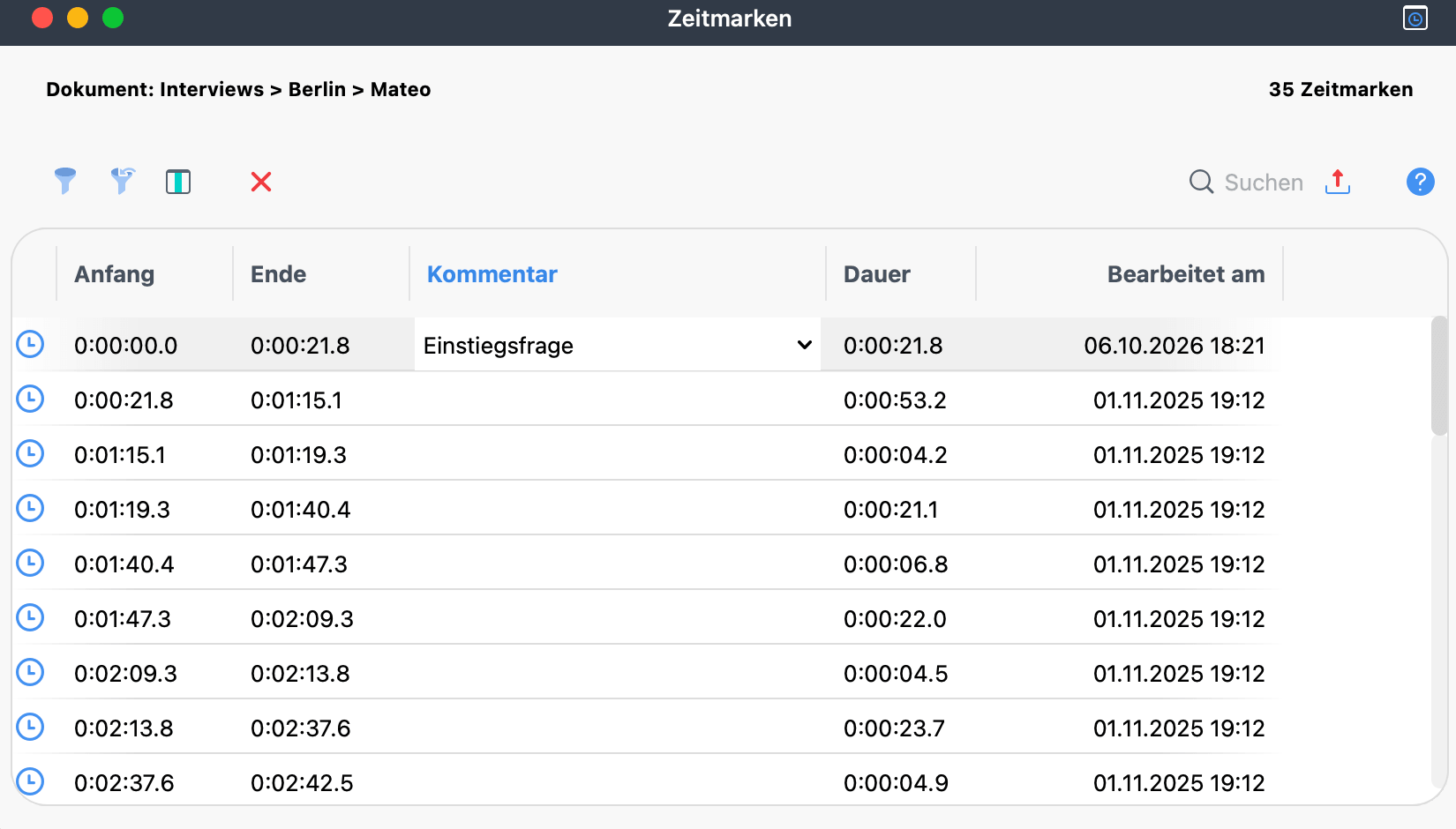Click the 35 Zeitmarken count label
This screenshot has width=1456, height=829.
tap(1340, 89)
